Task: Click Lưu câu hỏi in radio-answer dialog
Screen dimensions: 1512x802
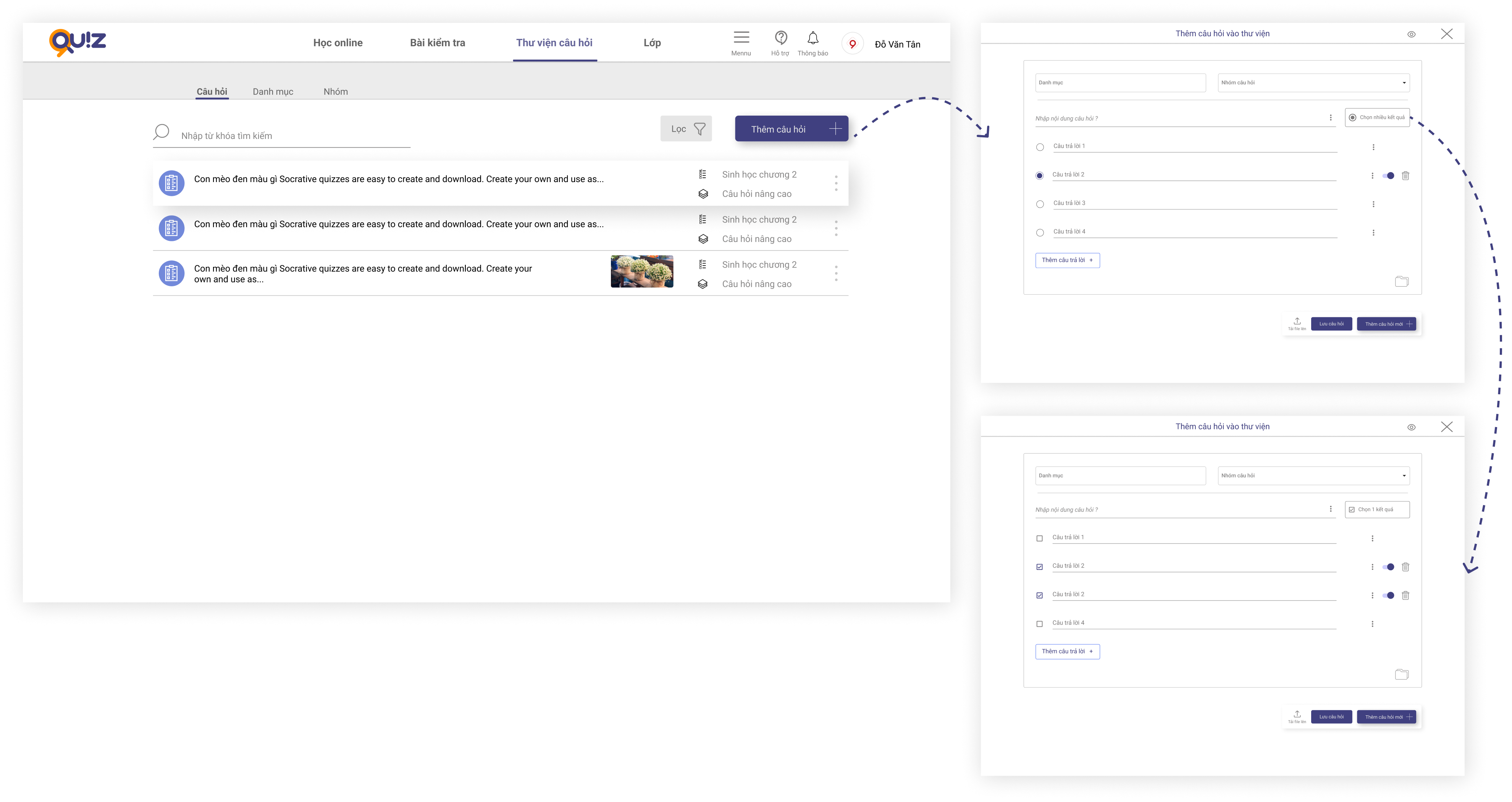Action: click(x=1331, y=324)
